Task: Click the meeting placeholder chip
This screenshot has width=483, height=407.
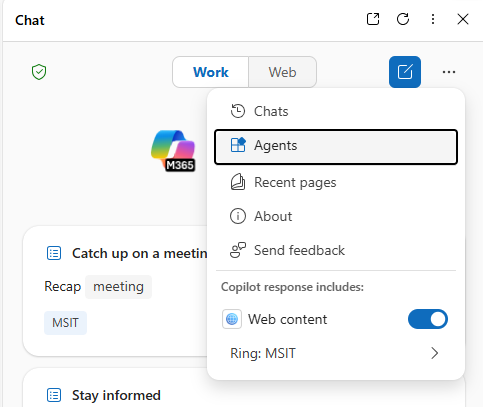Action: (118, 287)
